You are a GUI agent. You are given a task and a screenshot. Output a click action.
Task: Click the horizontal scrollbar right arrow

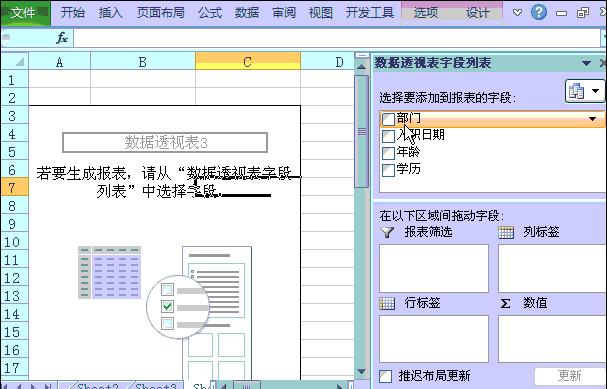pos(340,386)
